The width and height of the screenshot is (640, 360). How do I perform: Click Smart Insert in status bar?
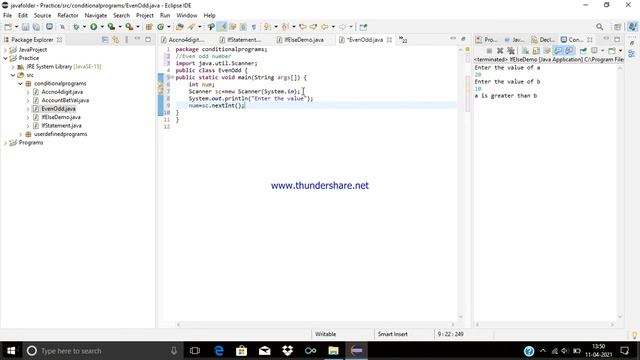pyautogui.click(x=393, y=334)
